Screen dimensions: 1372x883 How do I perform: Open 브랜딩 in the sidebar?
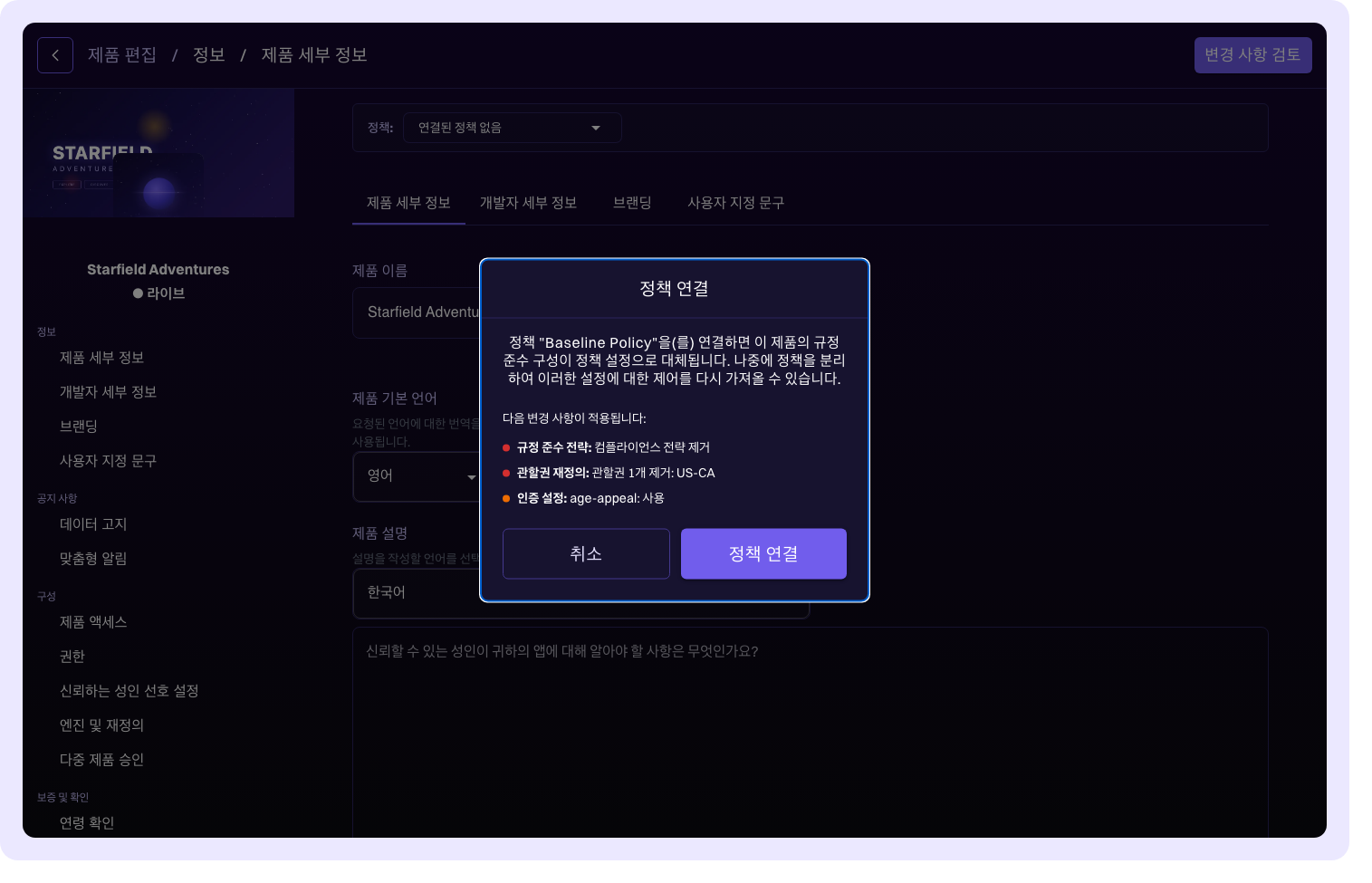click(79, 427)
